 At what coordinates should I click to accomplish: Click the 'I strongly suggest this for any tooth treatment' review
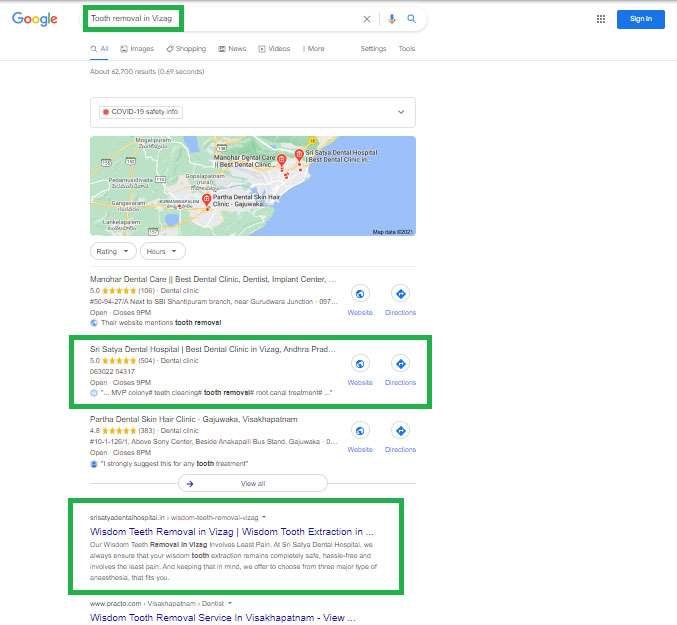(x=174, y=464)
